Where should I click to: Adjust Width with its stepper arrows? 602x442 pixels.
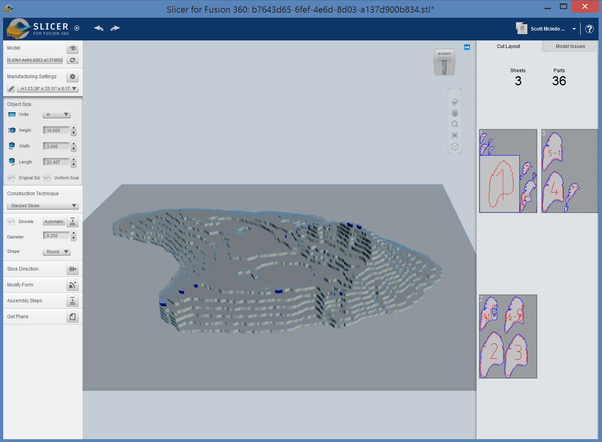click(73, 146)
